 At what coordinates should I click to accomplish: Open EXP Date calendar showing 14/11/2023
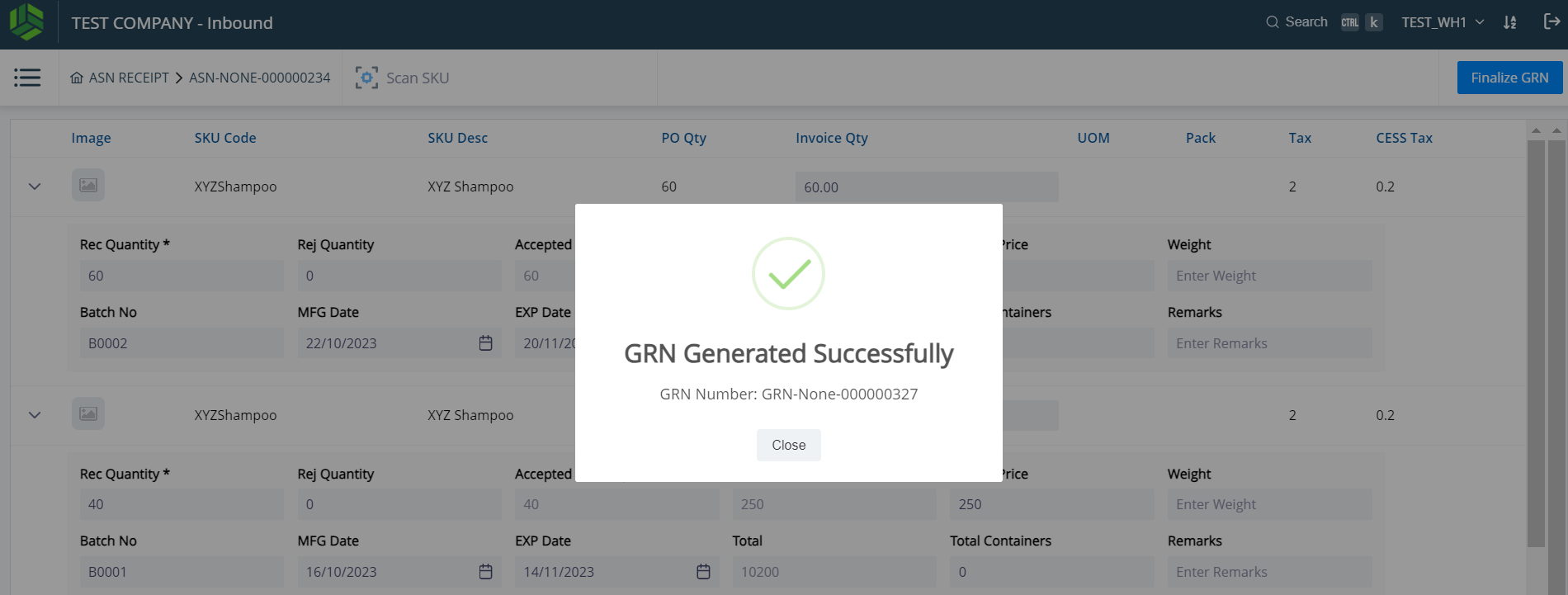click(x=703, y=572)
